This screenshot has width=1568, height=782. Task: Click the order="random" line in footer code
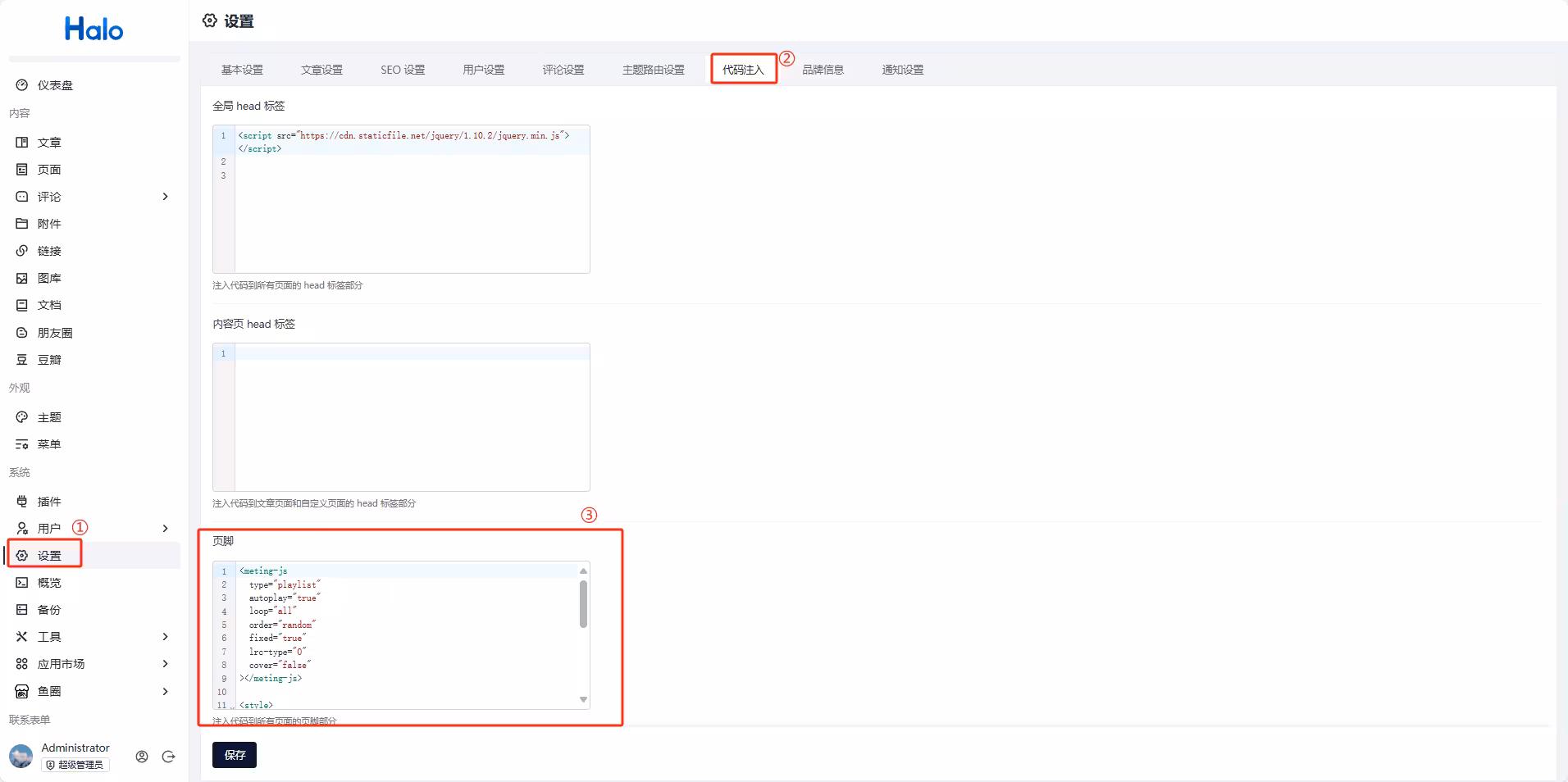click(x=282, y=625)
